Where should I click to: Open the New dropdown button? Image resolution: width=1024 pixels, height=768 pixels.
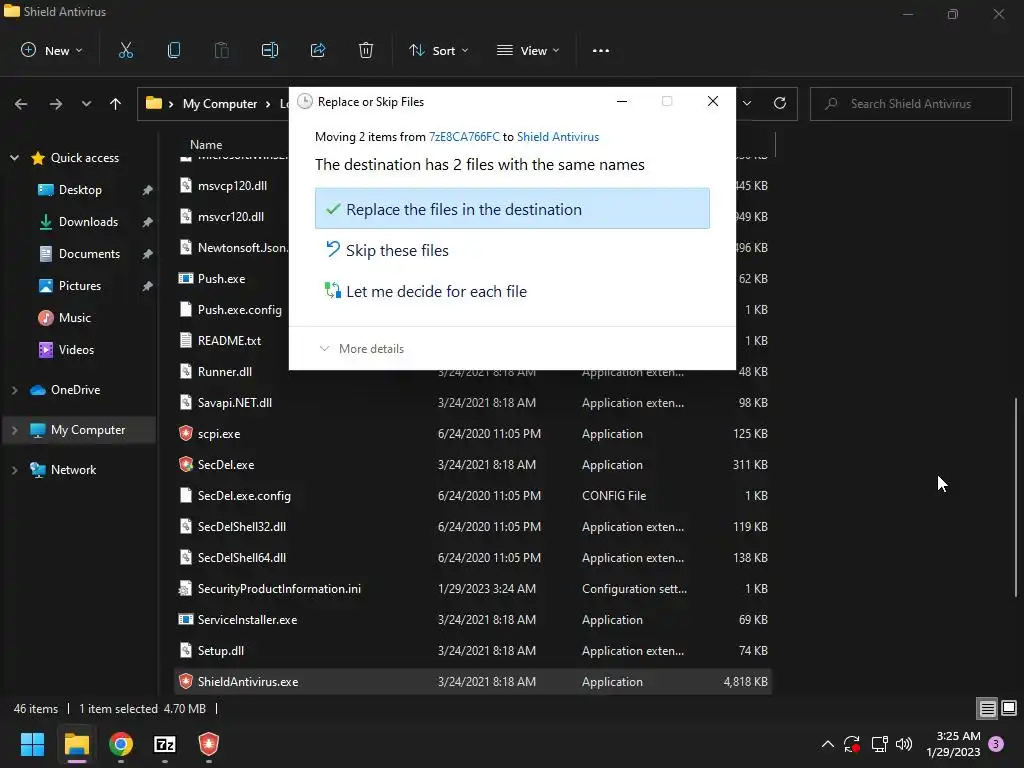pos(52,50)
